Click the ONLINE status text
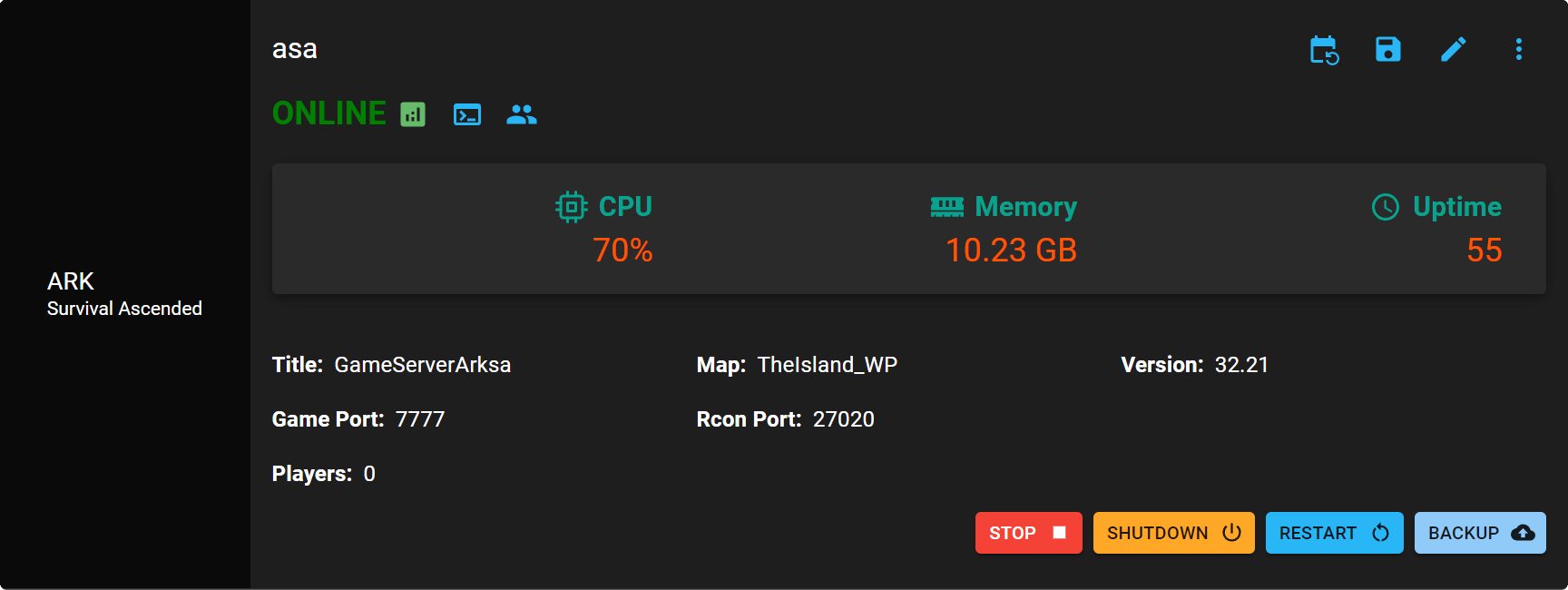The image size is (1568, 590). [x=329, y=113]
